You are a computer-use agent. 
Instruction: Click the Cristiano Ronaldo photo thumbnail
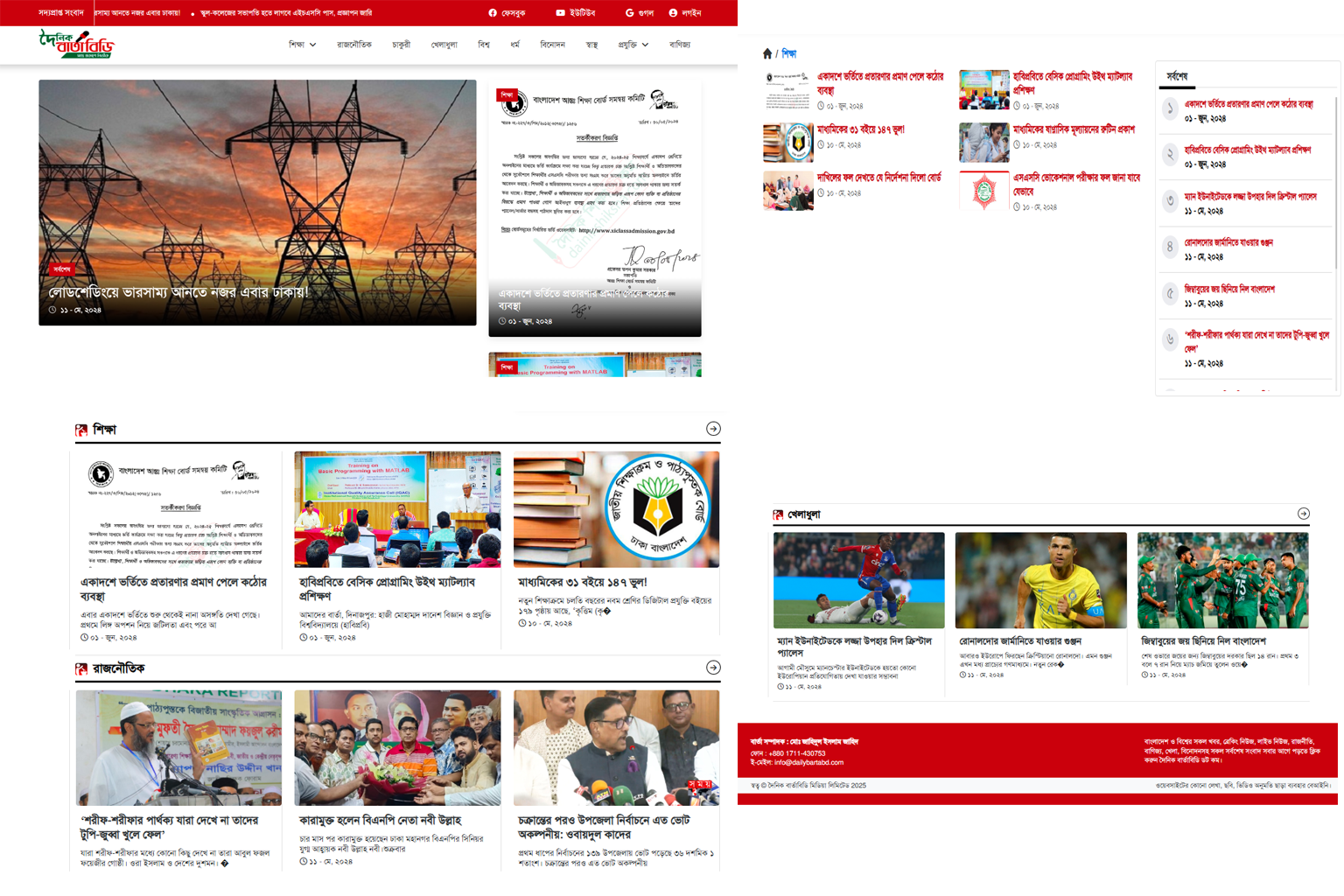pos(1040,580)
